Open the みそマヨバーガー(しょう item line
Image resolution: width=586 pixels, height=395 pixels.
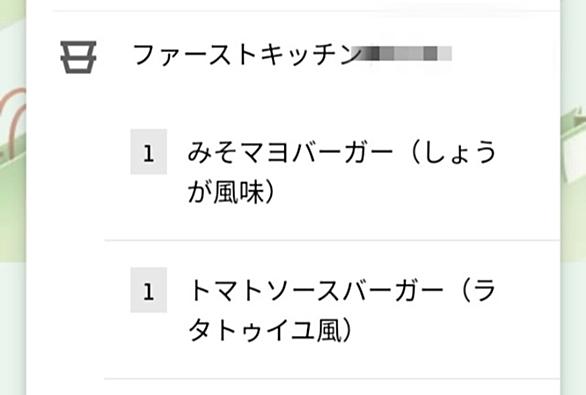pyautogui.click(x=342, y=152)
